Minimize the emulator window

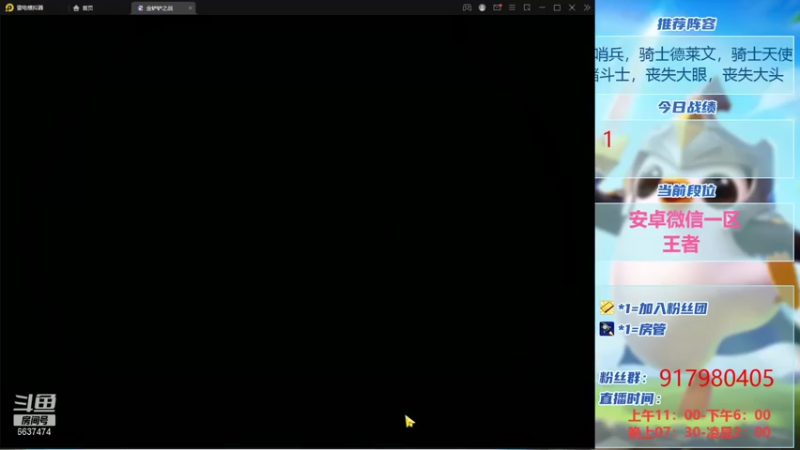pyautogui.click(x=542, y=8)
